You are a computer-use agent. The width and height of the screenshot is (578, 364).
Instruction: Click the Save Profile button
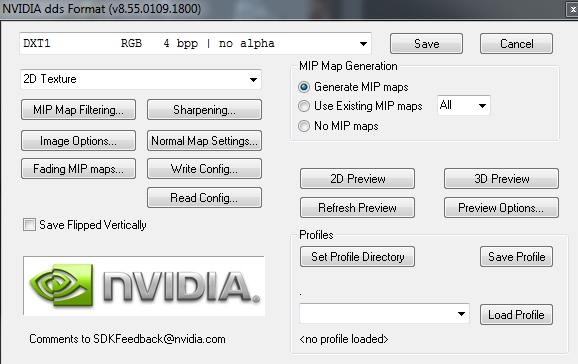click(x=516, y=257)
